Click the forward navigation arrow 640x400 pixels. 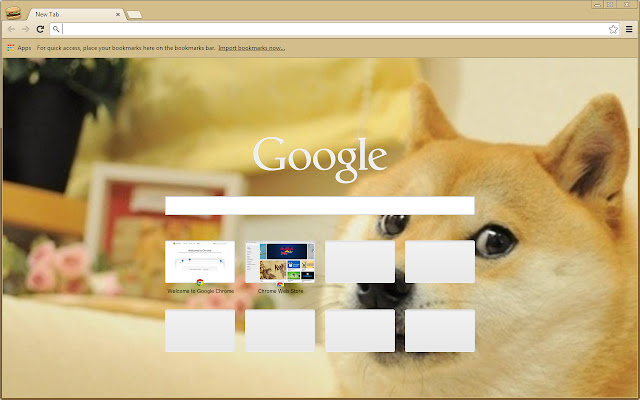coord(25,29)
